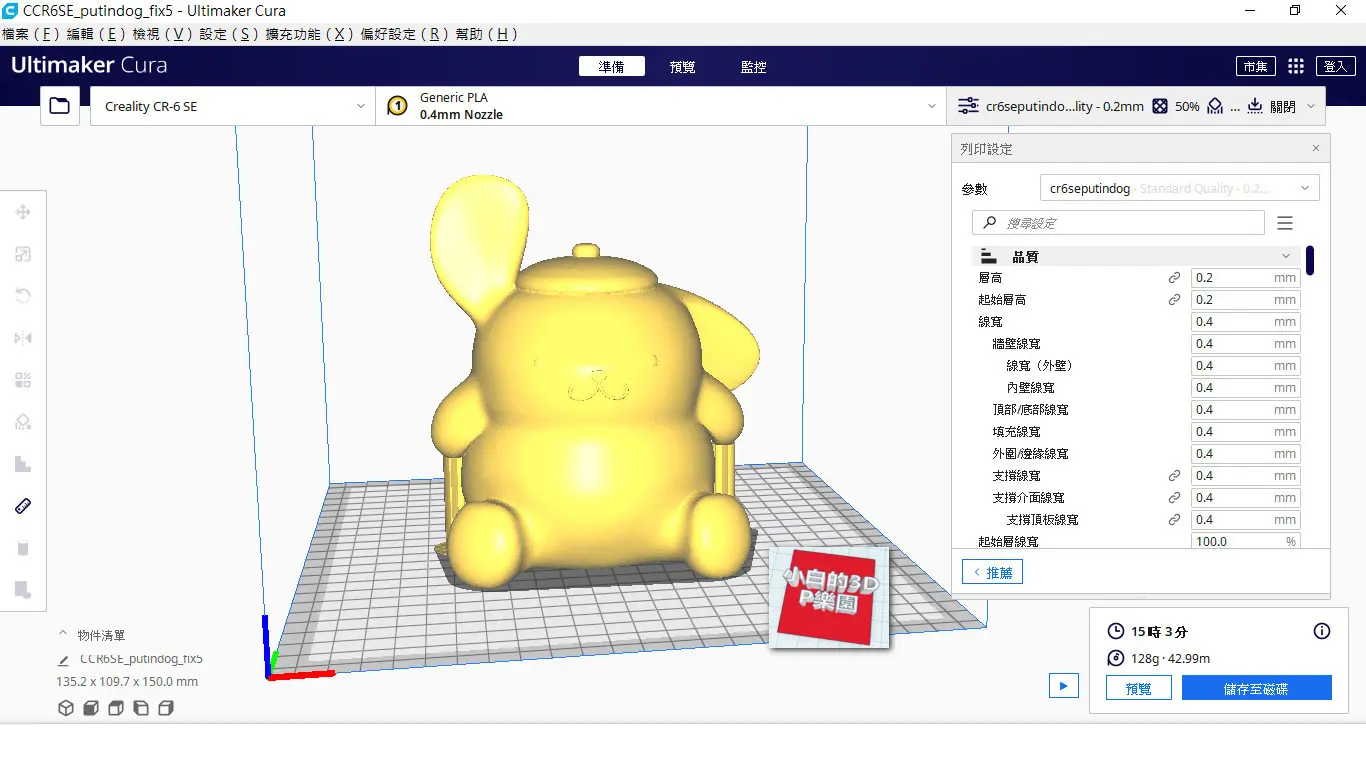
Task: Open the Generic PLA material dropdown
Action: point(660,106)
